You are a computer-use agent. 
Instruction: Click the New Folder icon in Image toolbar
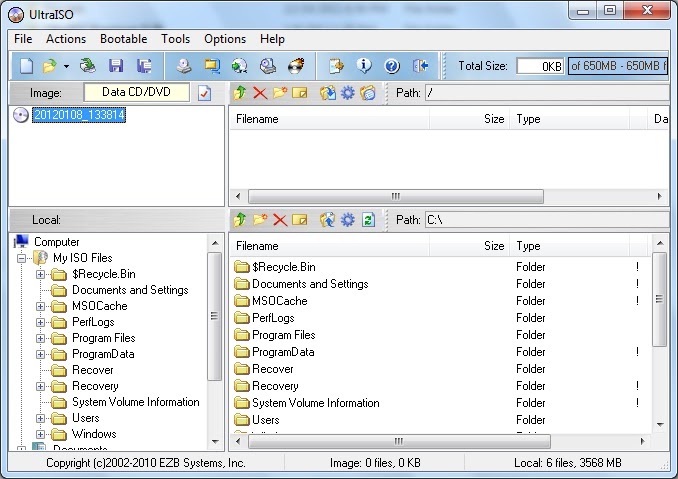click(x=280, y=93)
